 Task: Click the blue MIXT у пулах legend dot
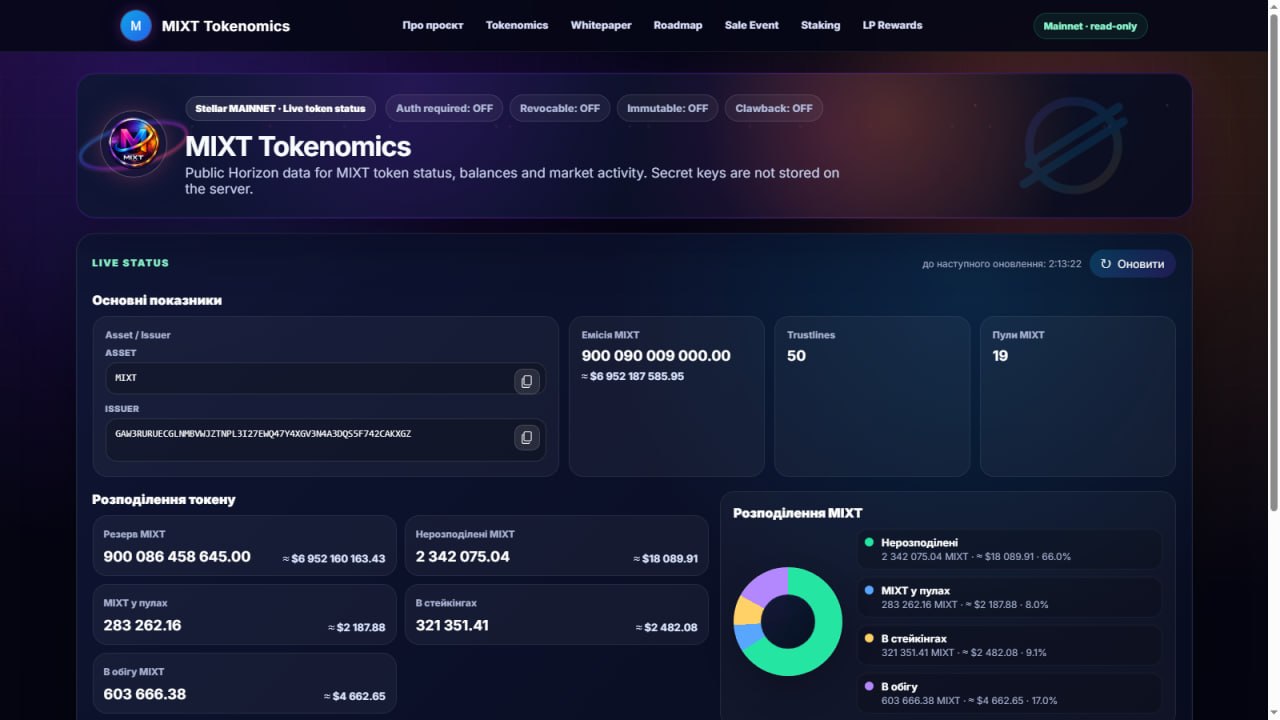(869, 591)
